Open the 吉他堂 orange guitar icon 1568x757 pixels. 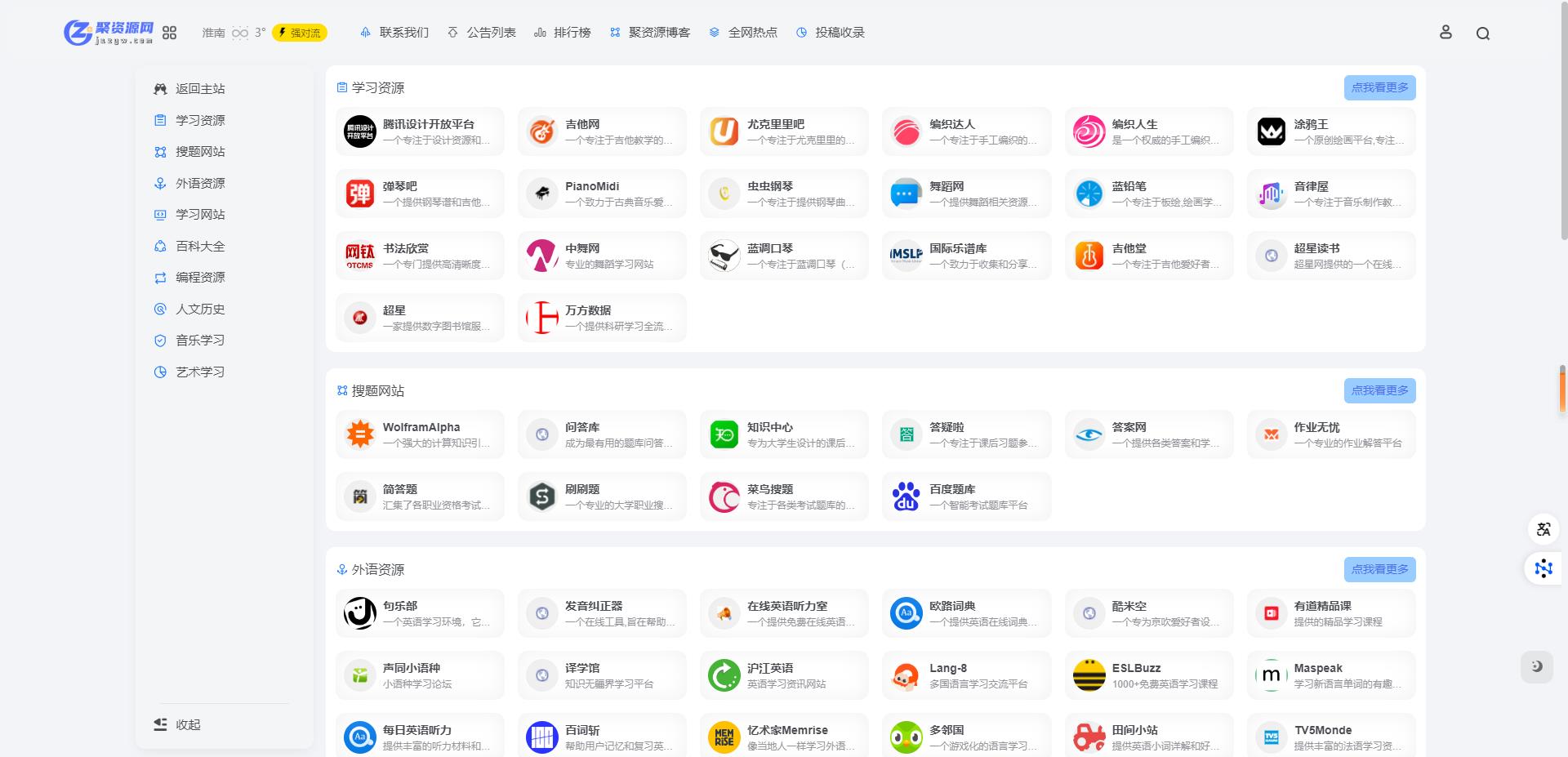pos(1089,256)
